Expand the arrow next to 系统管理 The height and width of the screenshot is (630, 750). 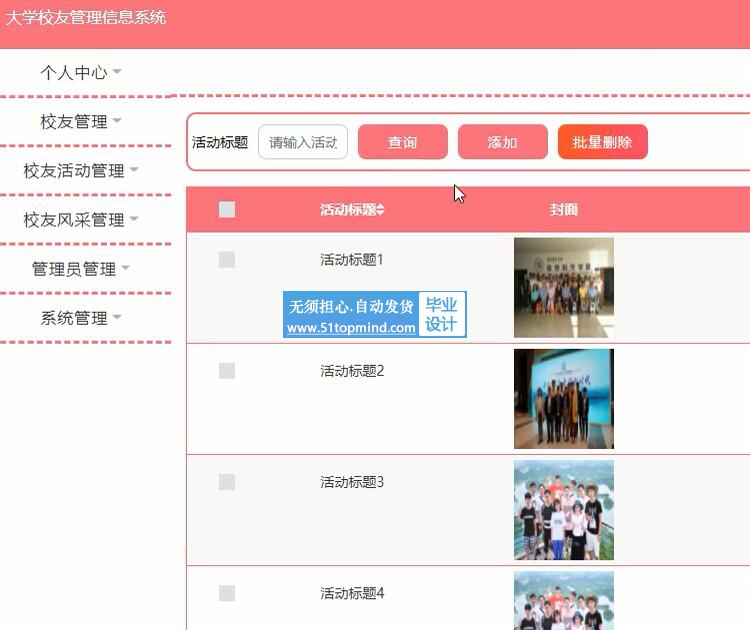pos(117,317)
